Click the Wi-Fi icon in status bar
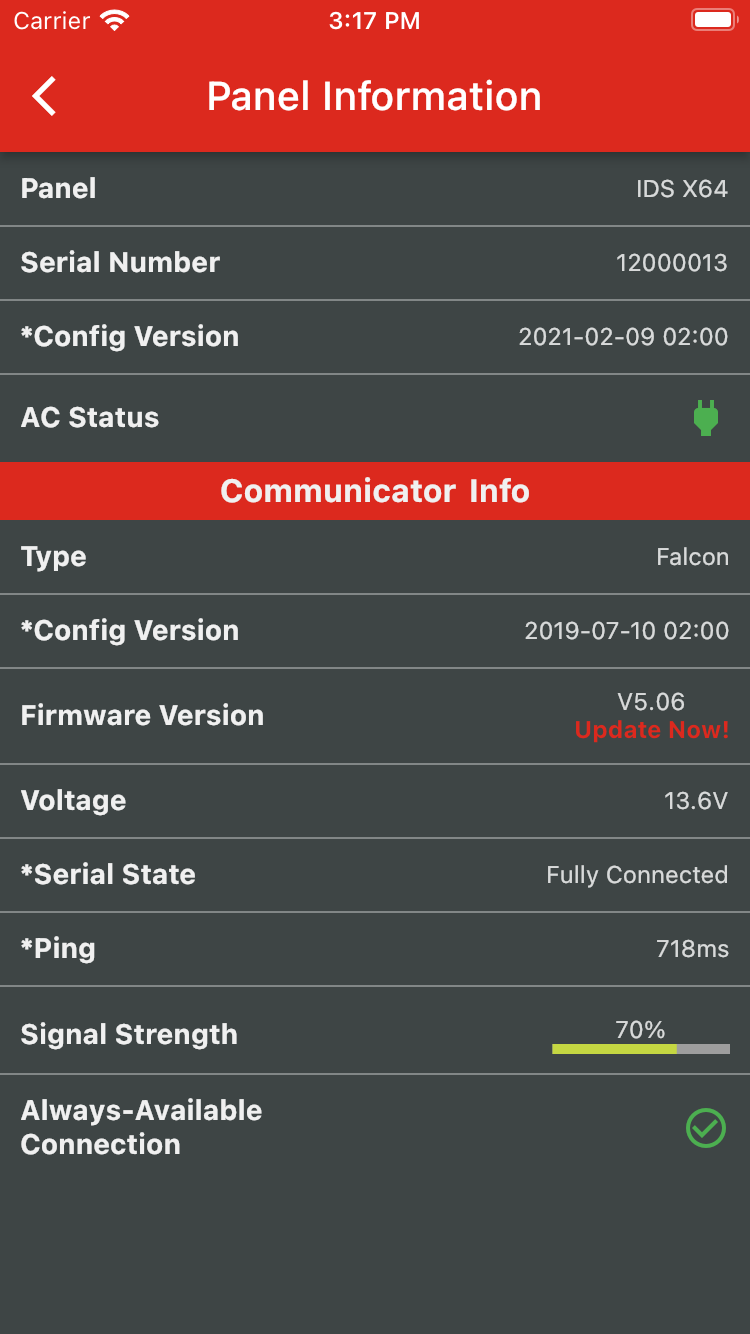The height and width of the screenshot is (1334, 750). 116,21
